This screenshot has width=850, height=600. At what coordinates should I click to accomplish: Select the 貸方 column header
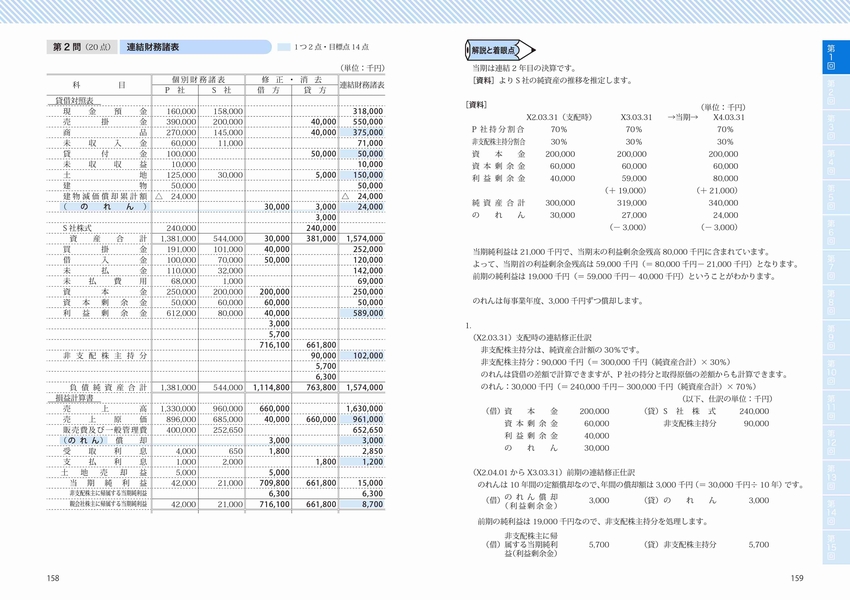pos(315,91)
